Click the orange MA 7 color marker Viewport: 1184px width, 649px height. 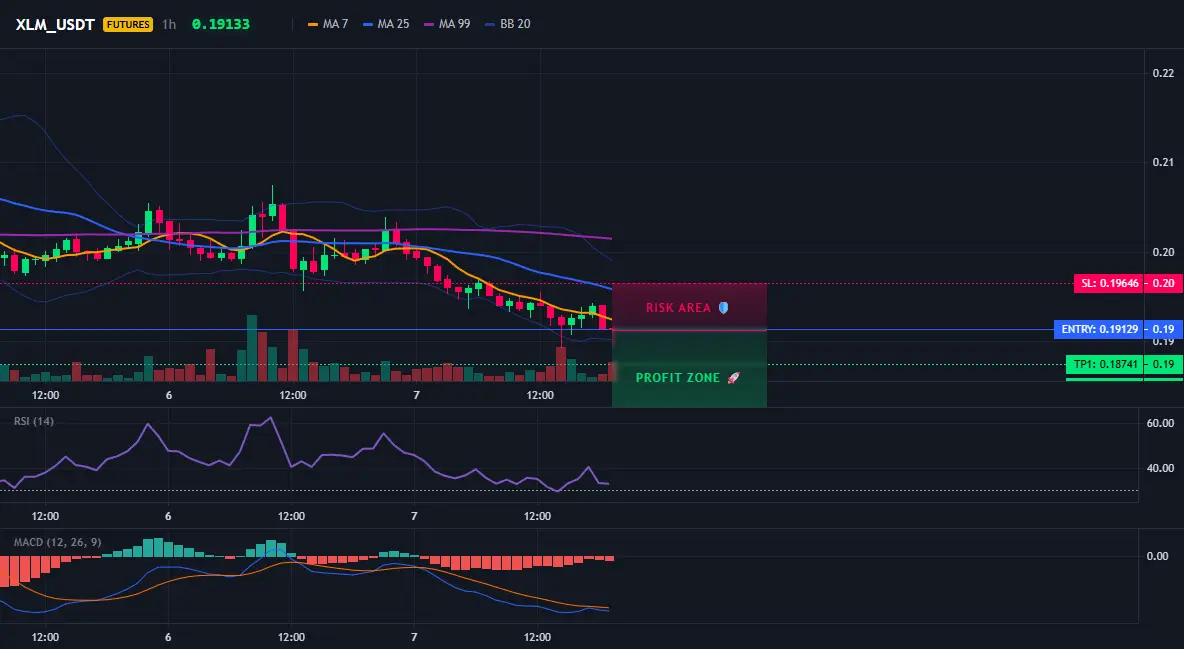(313, 24)
